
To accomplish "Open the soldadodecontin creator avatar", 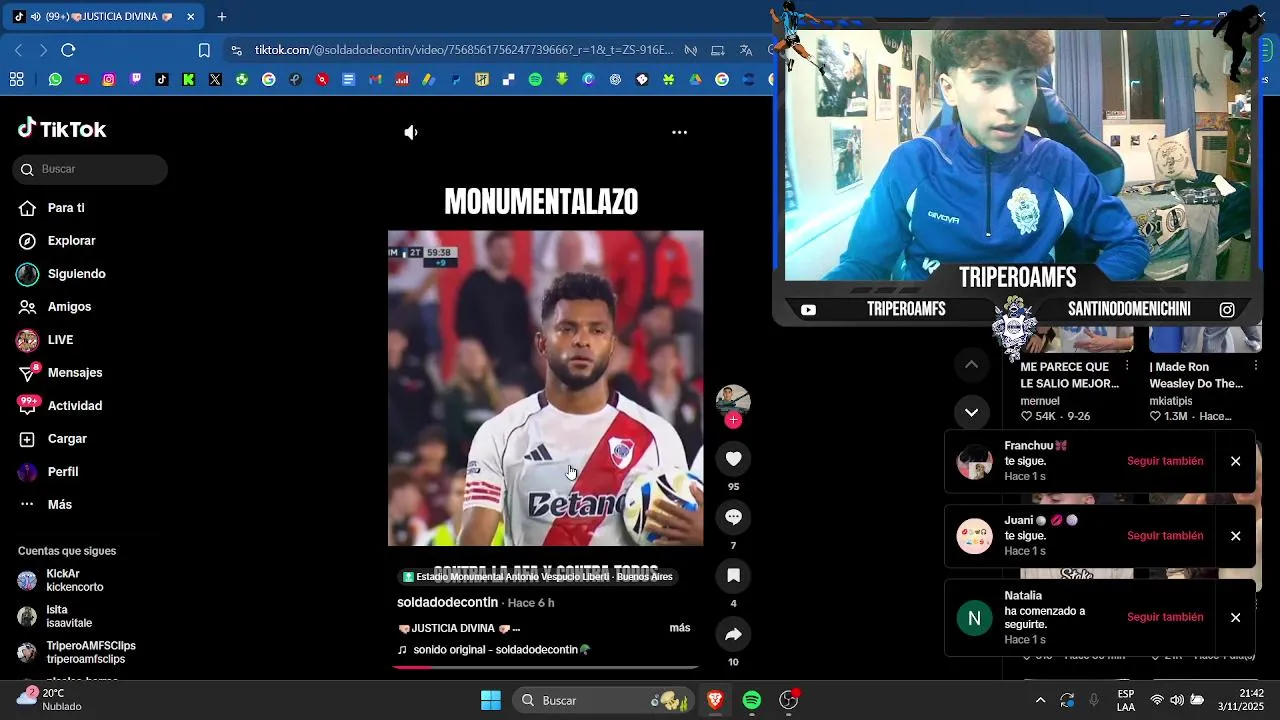I will pyautogui.click(x=733, y=399).
